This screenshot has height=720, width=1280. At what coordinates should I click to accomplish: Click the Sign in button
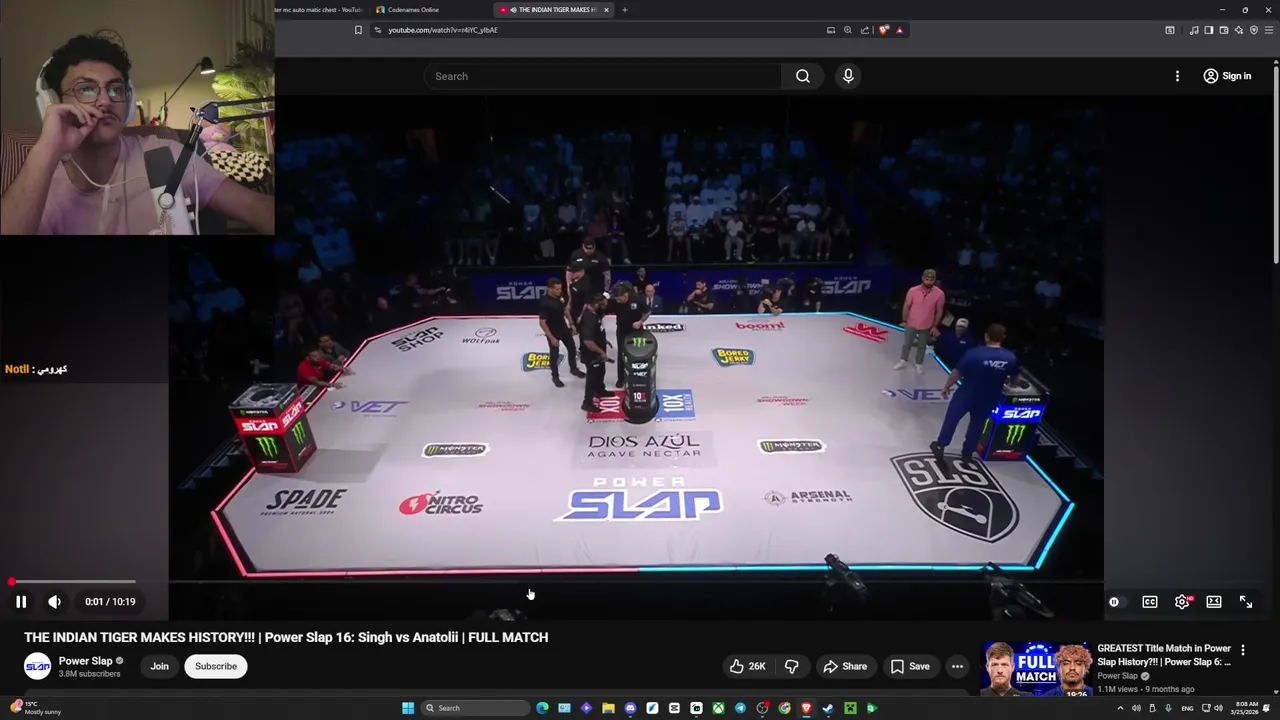point(1227,76)
